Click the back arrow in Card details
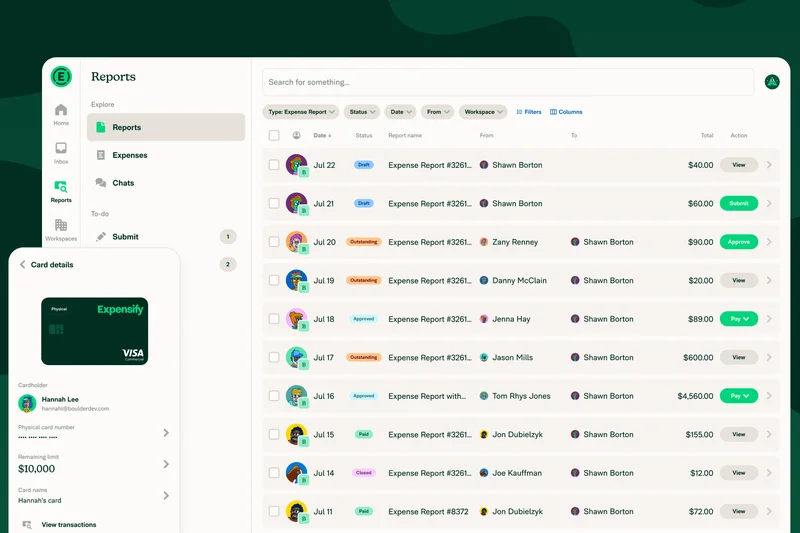 23,265
